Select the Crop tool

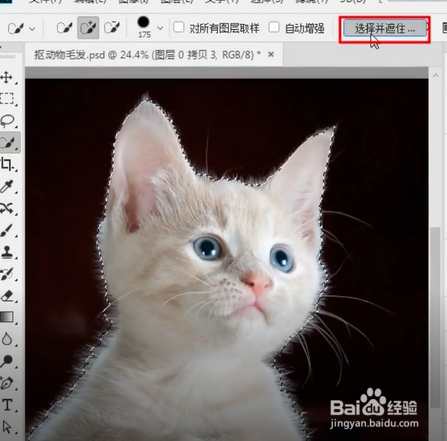pos(7,164)
